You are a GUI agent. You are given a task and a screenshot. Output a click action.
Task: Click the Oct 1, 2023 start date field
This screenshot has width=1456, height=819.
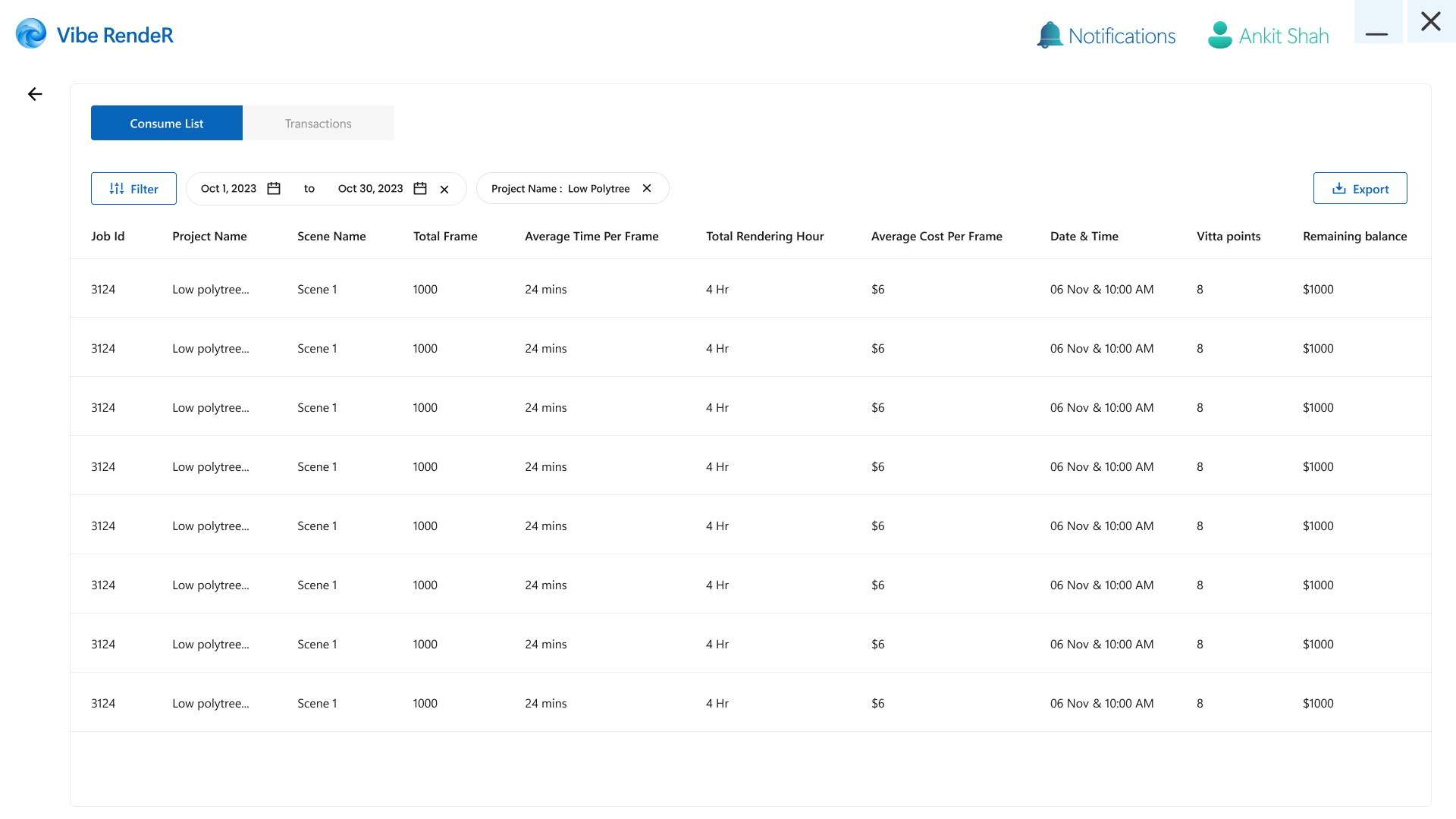[228, 188]
